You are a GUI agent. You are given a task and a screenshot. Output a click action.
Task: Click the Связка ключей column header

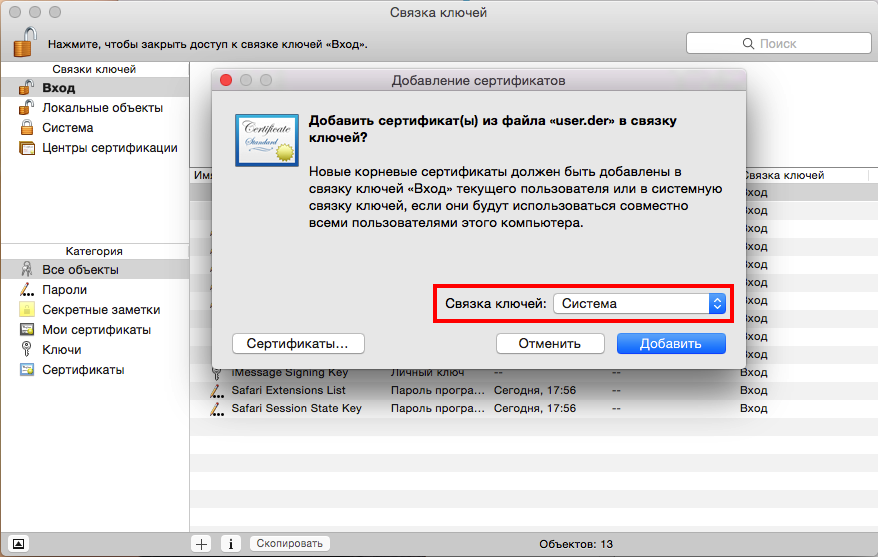click(806, 175)
